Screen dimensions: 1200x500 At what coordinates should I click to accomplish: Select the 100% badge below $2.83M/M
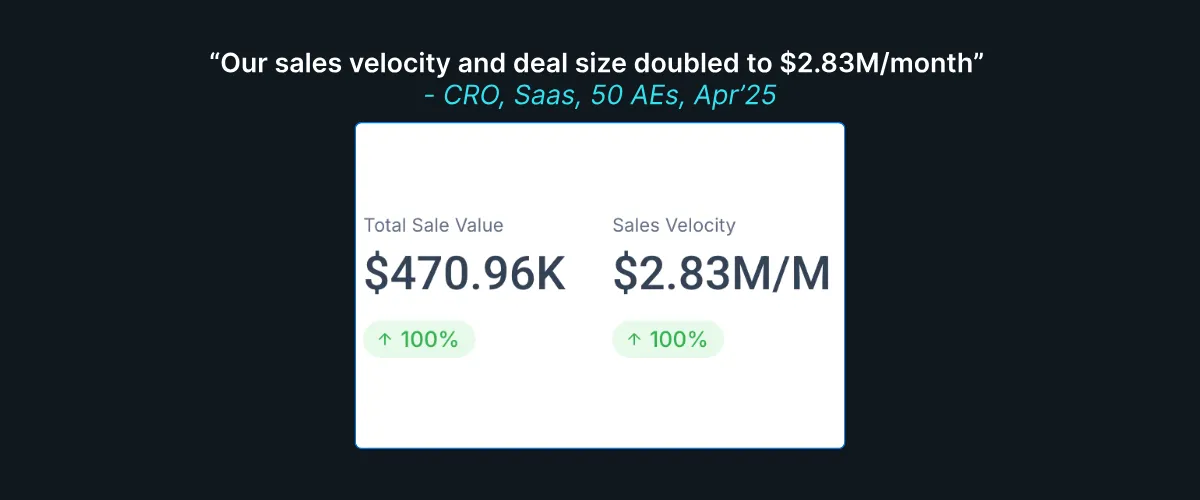pos(668,339)
